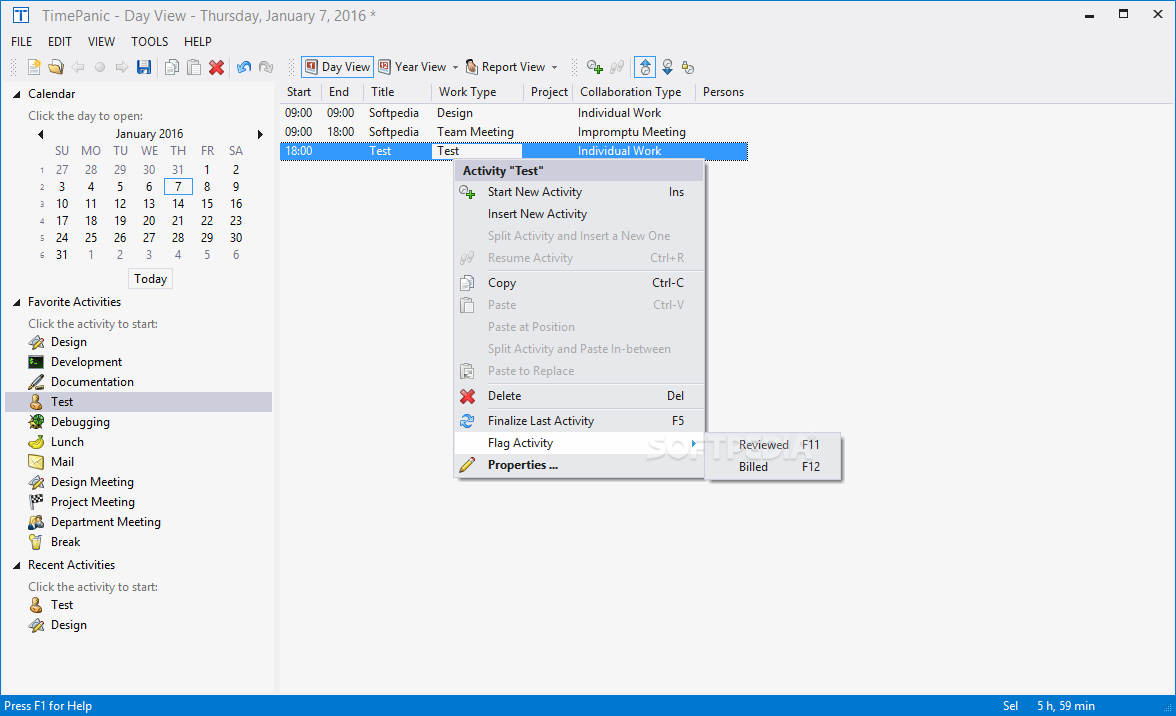The height and width of the screenshot is (716, 1176).
Task: Click the Persons column header
Action: [723, 92]
